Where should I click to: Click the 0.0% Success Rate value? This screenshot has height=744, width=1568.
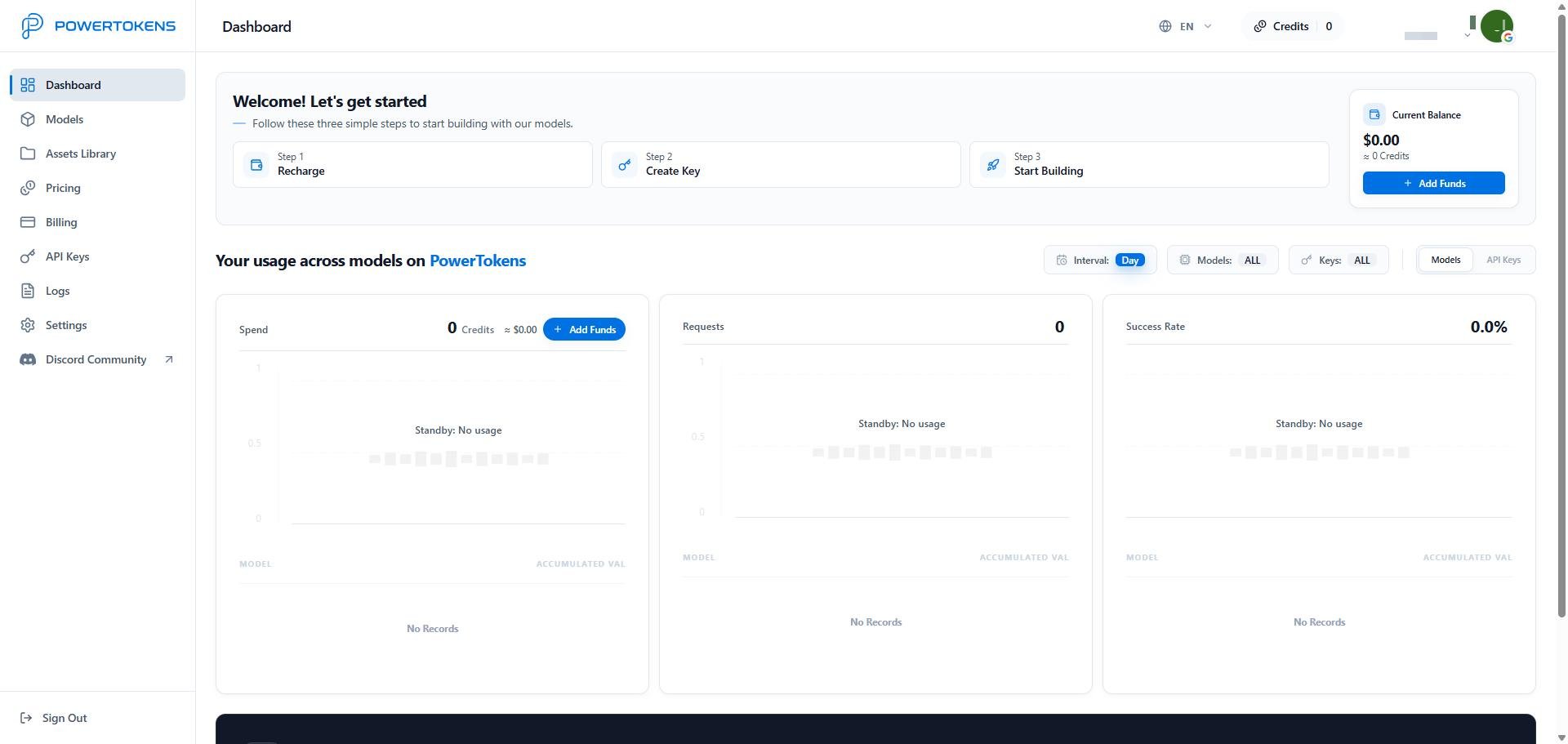1489,327
